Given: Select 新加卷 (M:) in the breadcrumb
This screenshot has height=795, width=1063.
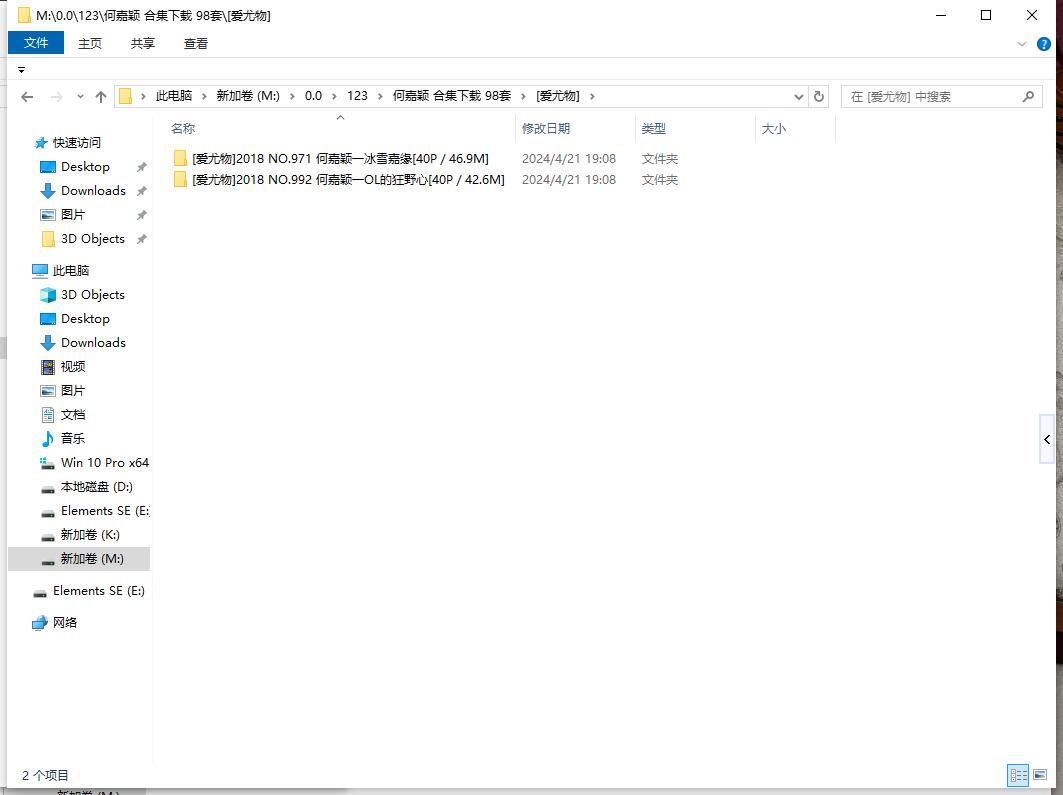Looking at the screenshot, I should coord(247,96).
